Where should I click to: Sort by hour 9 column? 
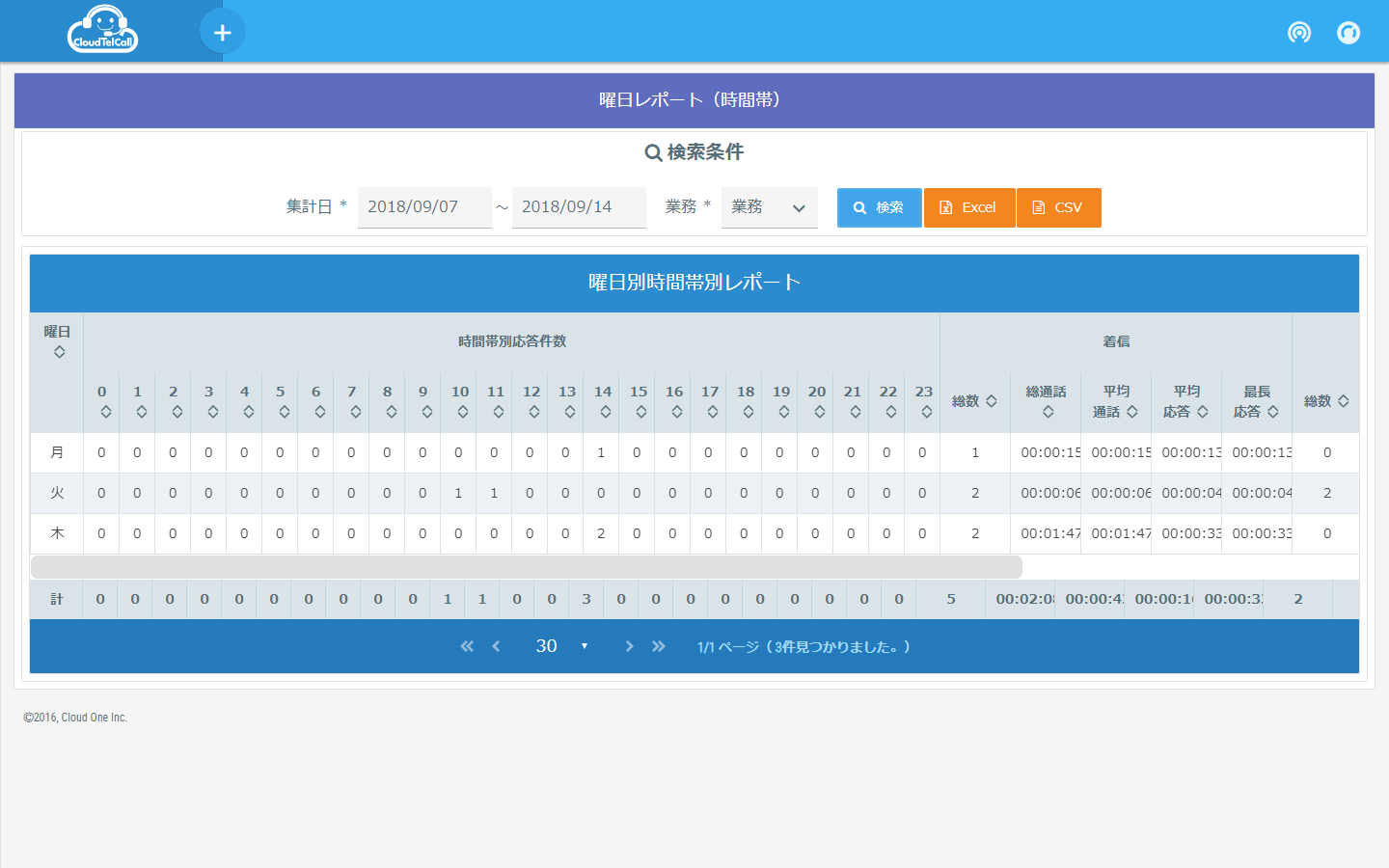tap(427, 412)
